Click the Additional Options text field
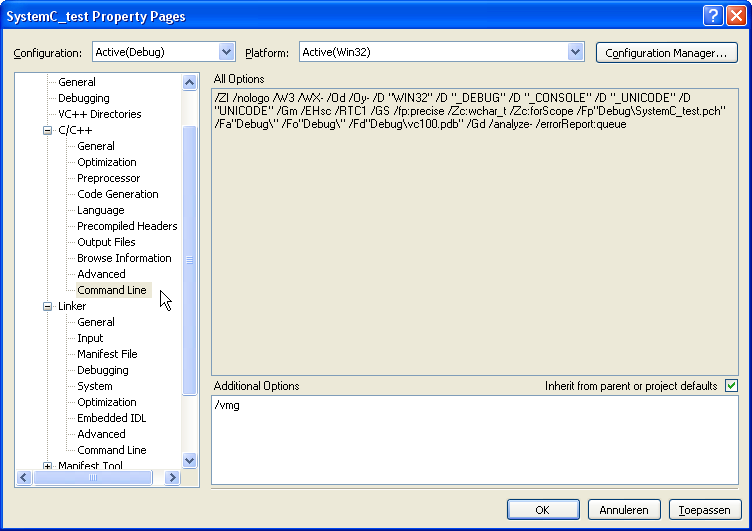Viewport: 752px width, 531px height. point(475,438)
